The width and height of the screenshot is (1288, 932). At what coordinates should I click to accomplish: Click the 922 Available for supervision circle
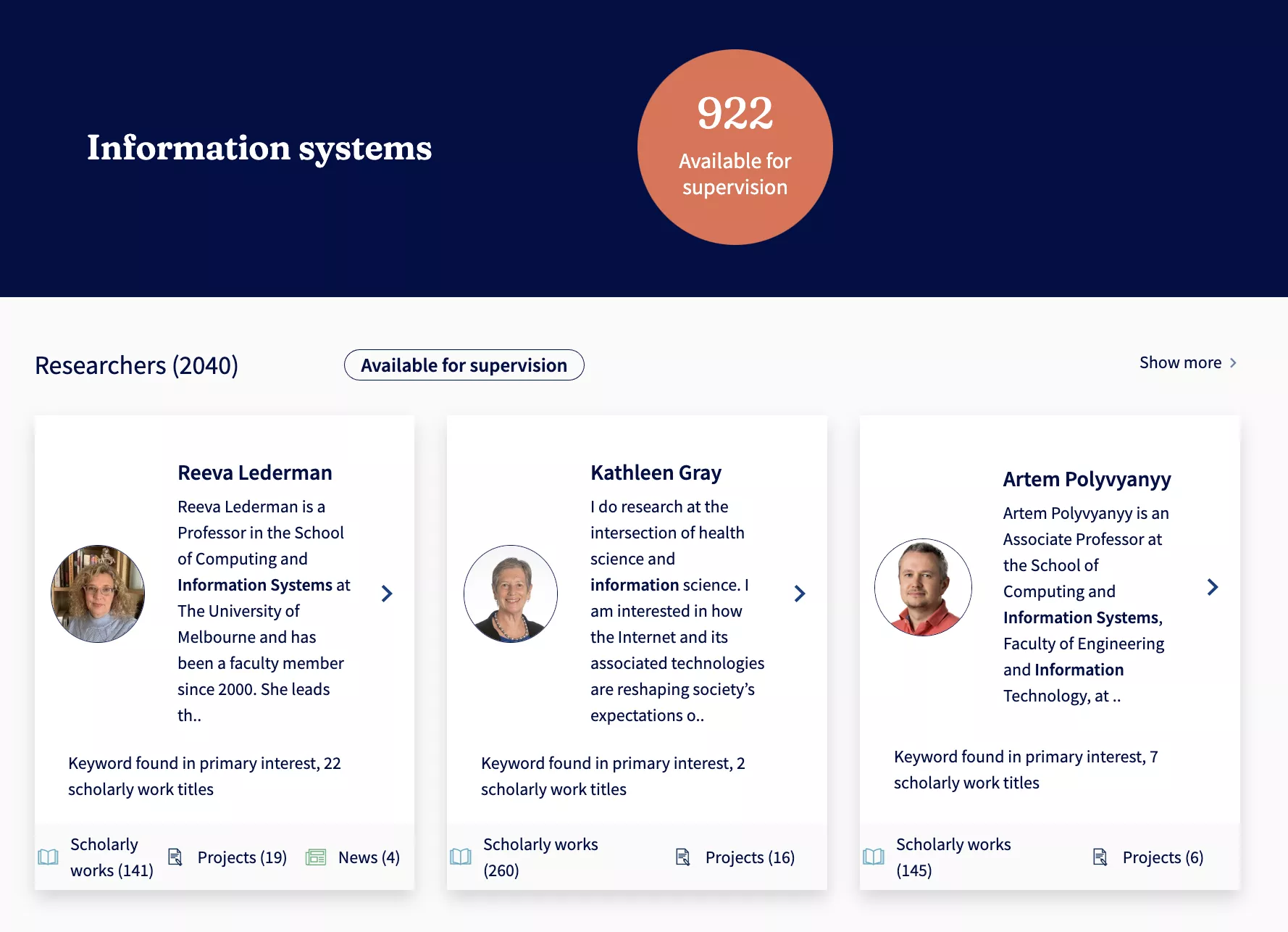[x=735, y=147]
